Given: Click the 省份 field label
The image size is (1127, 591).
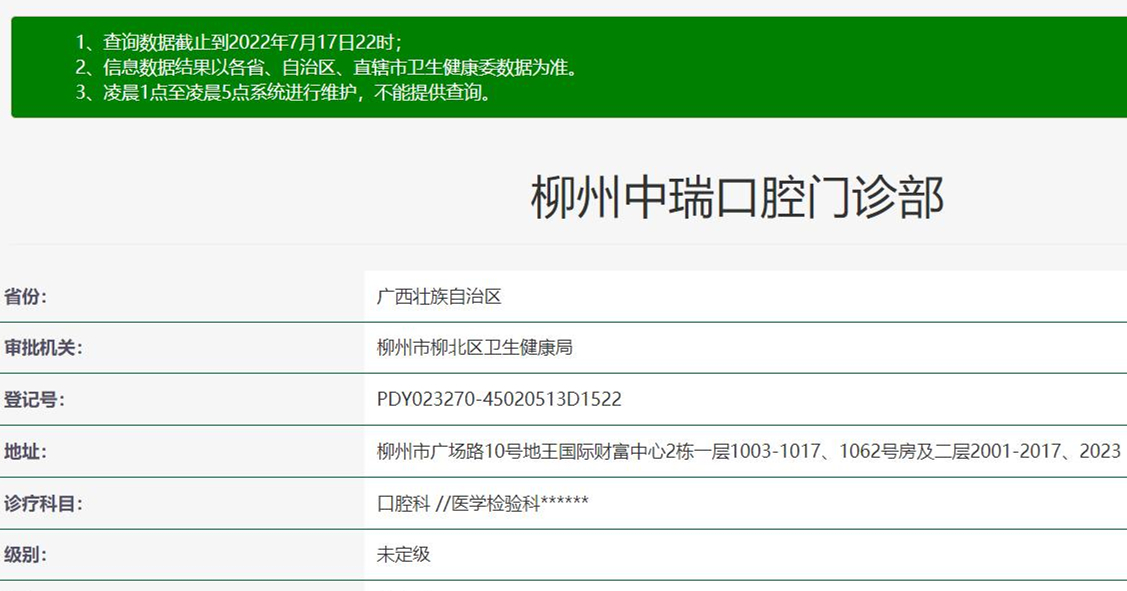Looking at the screenshot, I should coord(25,296).
